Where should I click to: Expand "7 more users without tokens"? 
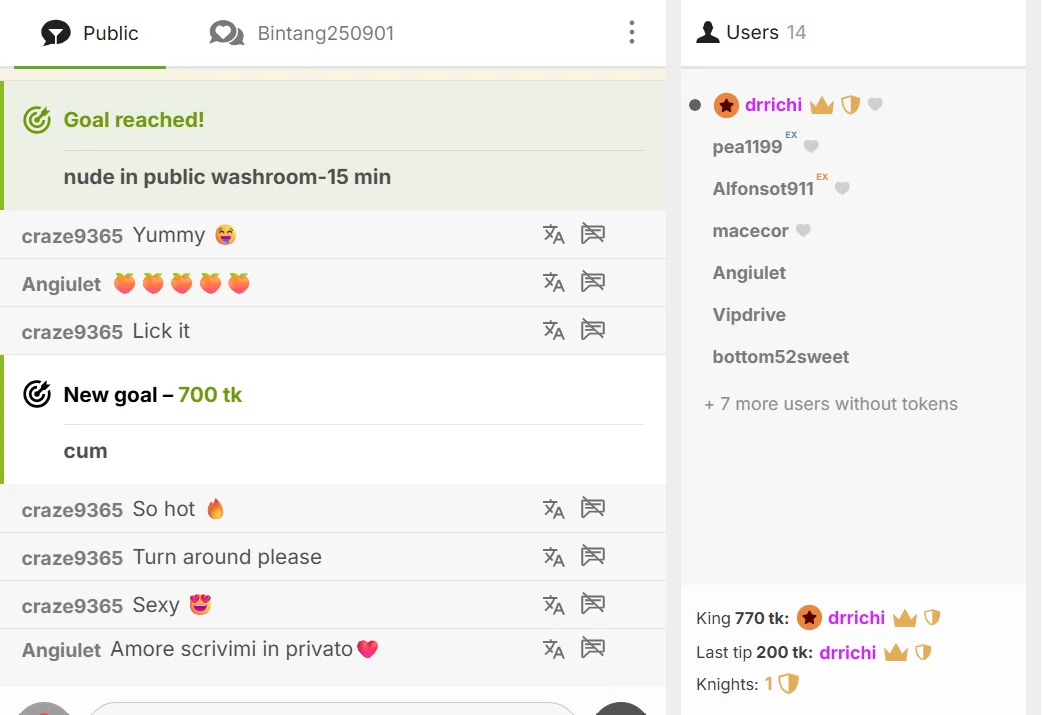(831, 404)
